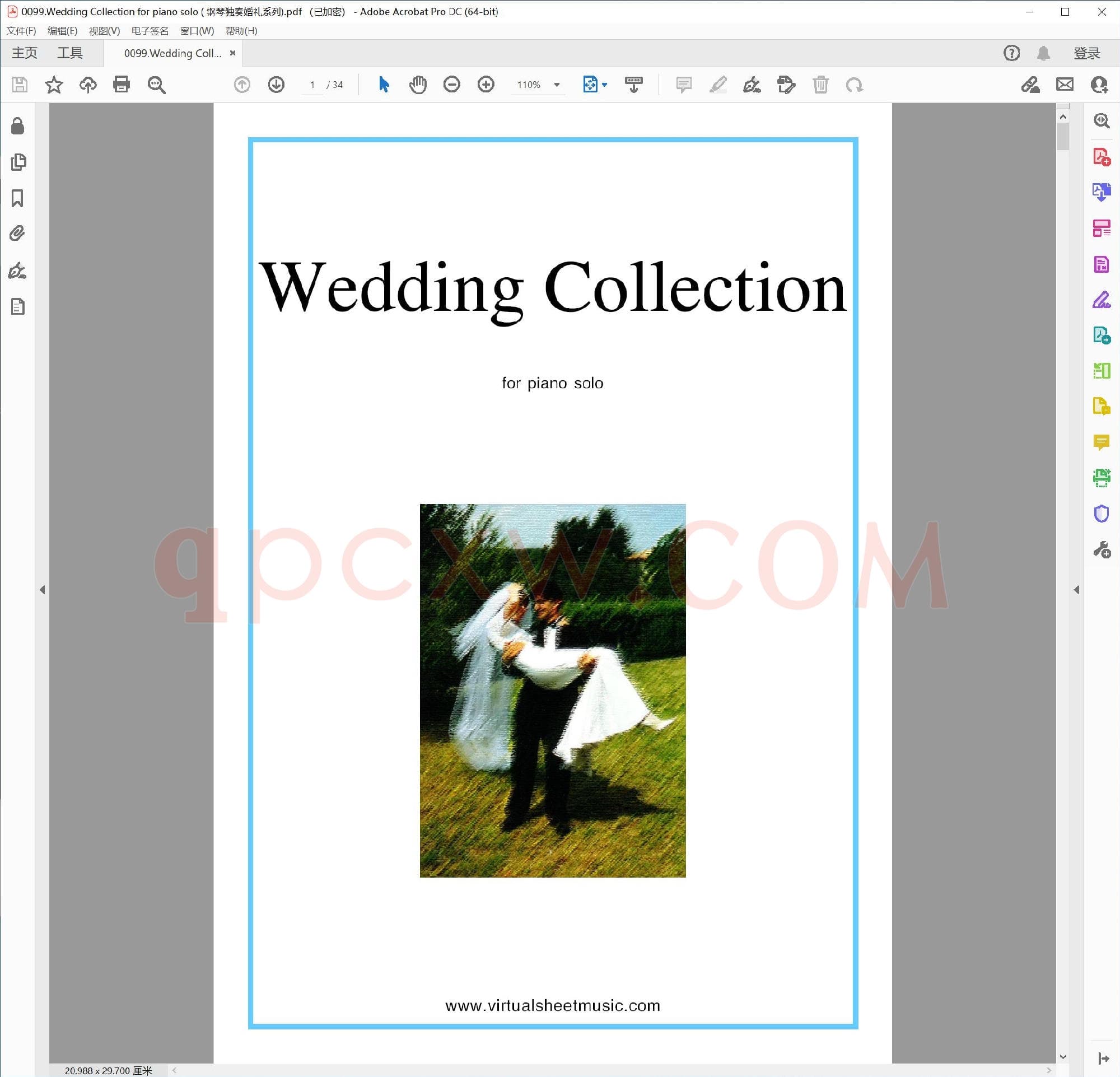Click the send file by email icon
The image size is (1120, 1077).
coord(1065,85)
